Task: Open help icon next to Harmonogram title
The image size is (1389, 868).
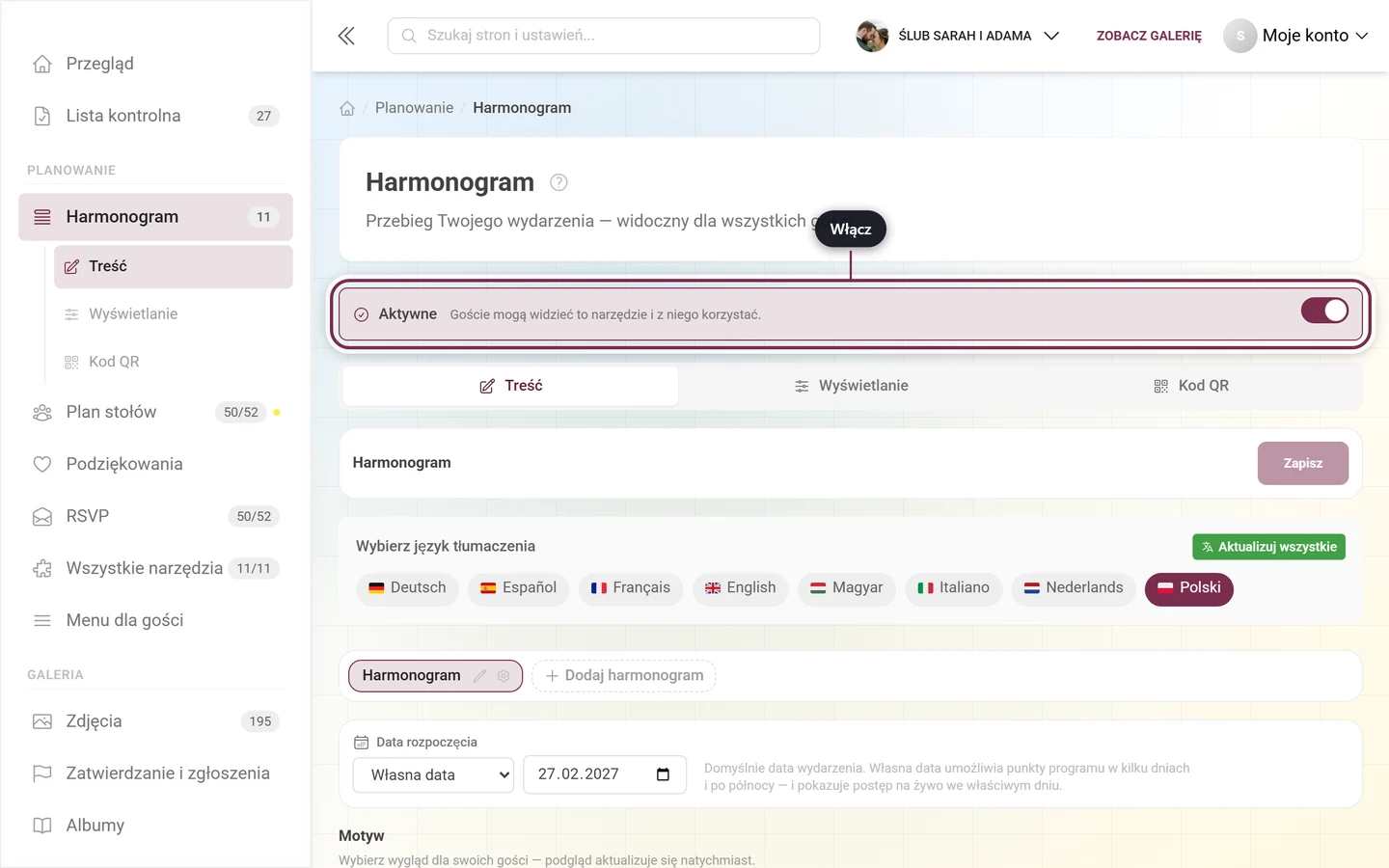Action: pyautogui.click(x=558, y=182)
